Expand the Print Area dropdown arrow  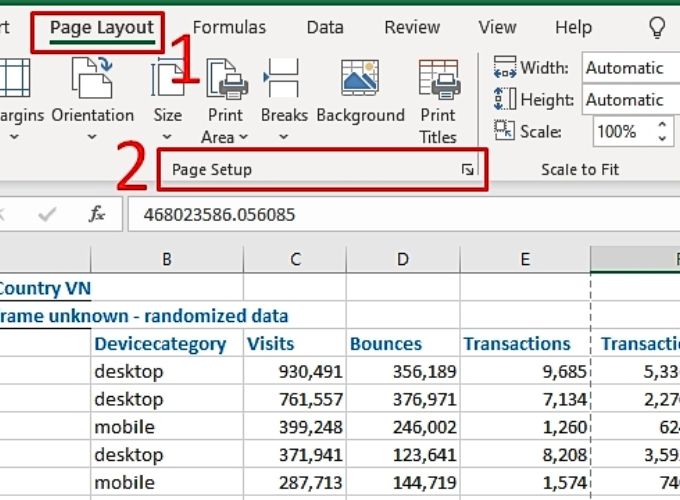tap(244, 137)
